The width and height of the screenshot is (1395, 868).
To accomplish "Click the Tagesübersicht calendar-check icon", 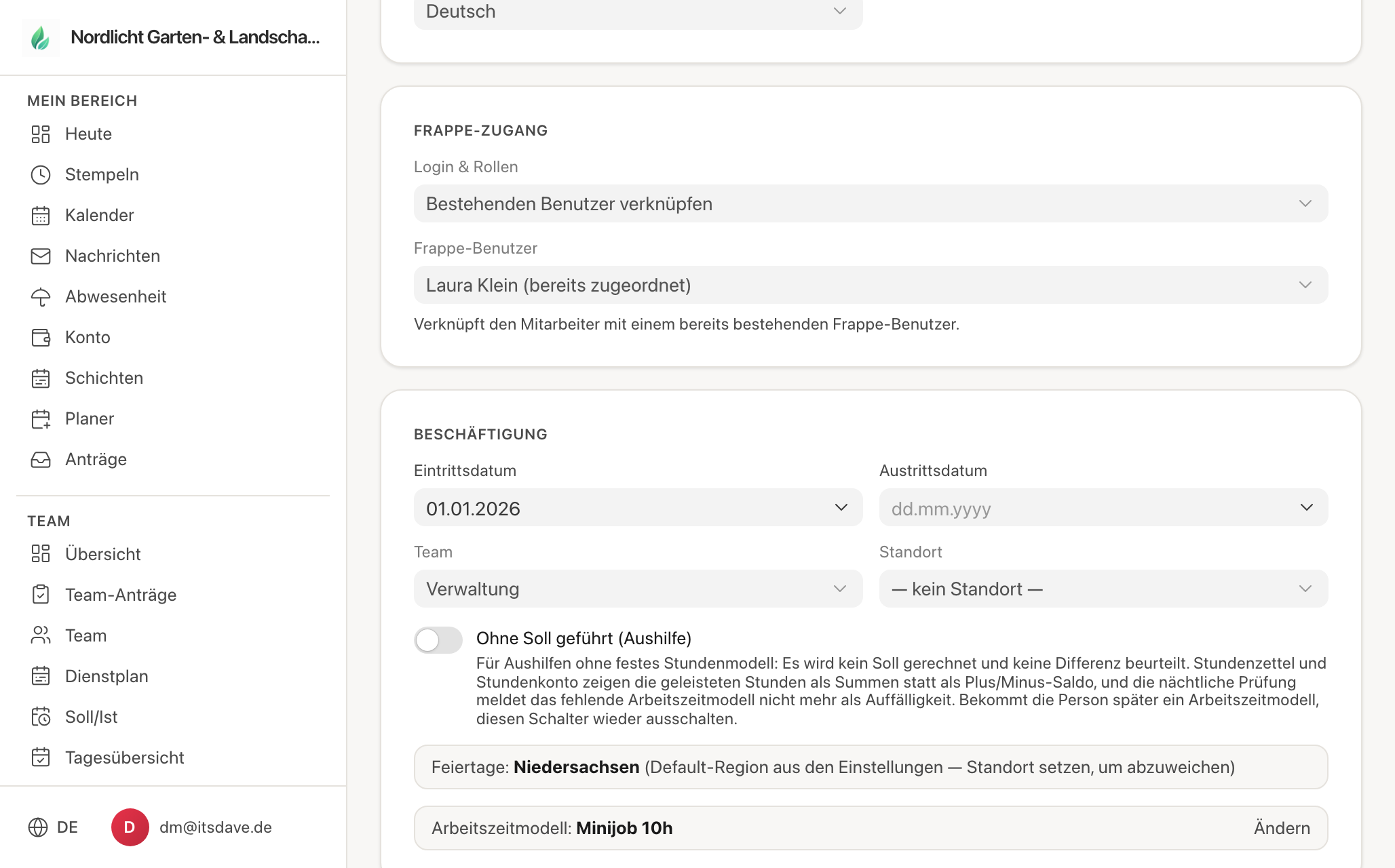I will pos(41,757).
